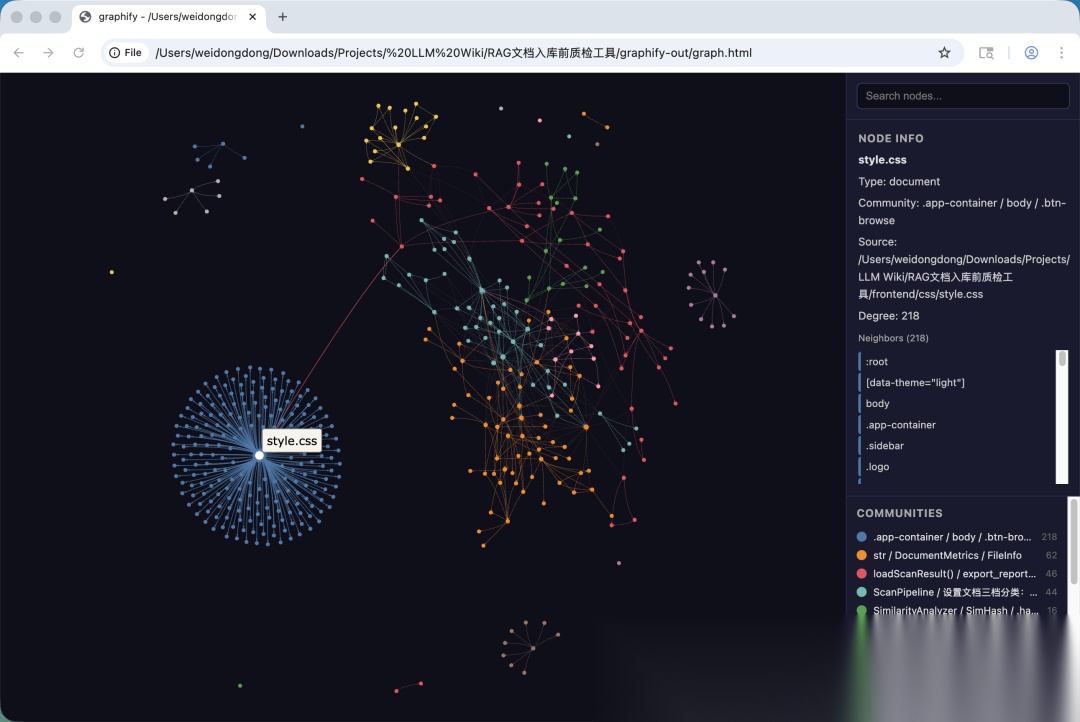Click orange swatch of DocumentMetrics community

point(862,555)
